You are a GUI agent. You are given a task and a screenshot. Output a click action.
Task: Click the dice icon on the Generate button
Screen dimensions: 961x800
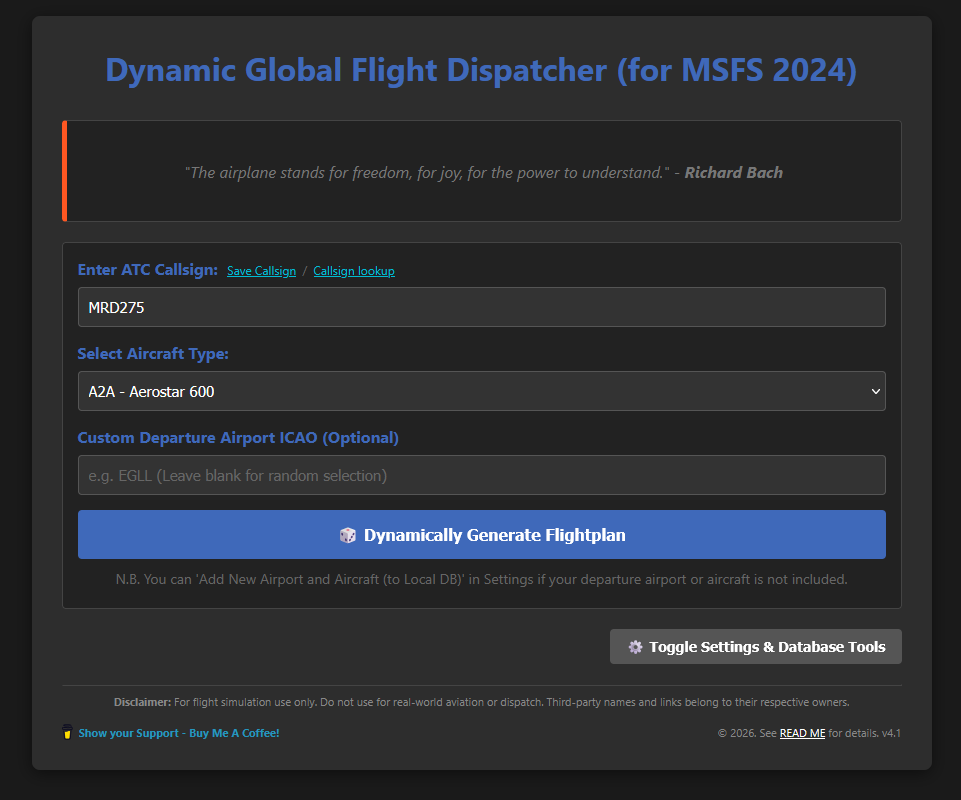coord(348,535)
